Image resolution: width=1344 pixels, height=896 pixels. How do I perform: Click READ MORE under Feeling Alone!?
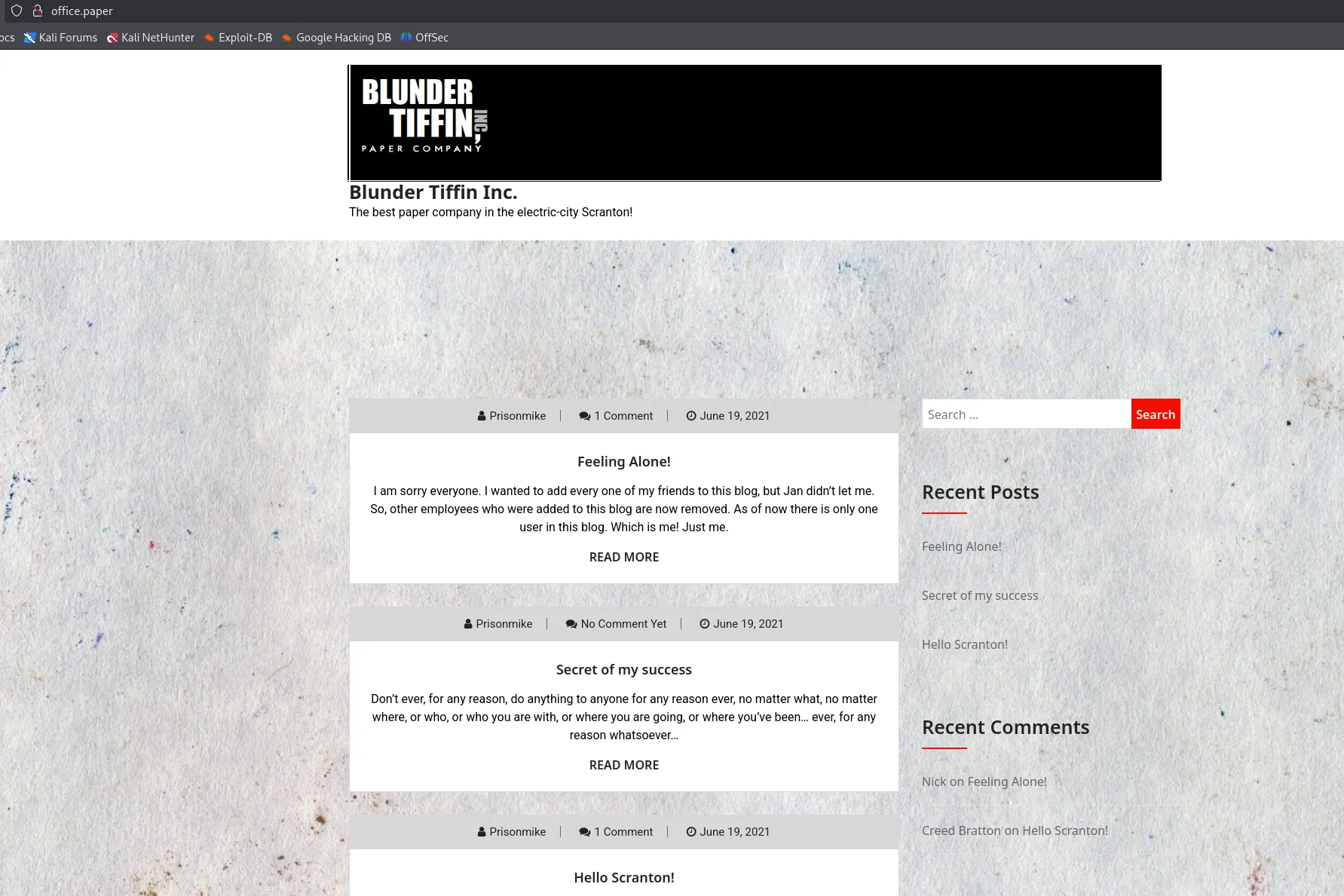click(623, 557)
